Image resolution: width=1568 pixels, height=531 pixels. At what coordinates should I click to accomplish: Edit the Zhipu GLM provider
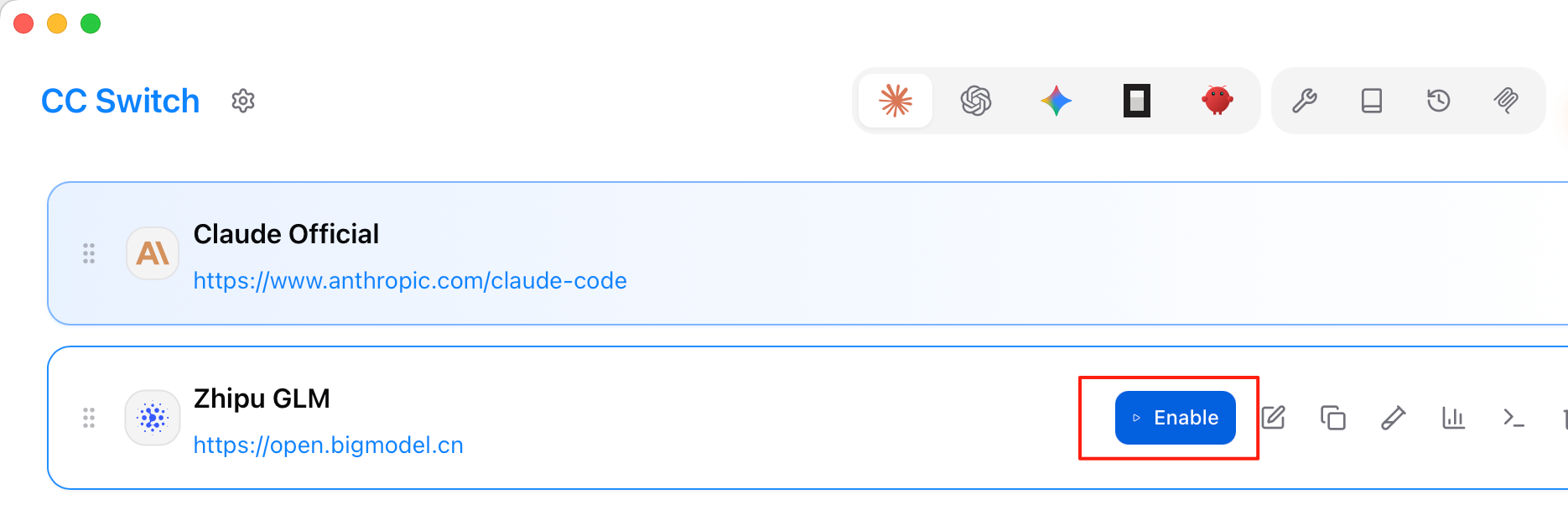tap(1273, 418)
